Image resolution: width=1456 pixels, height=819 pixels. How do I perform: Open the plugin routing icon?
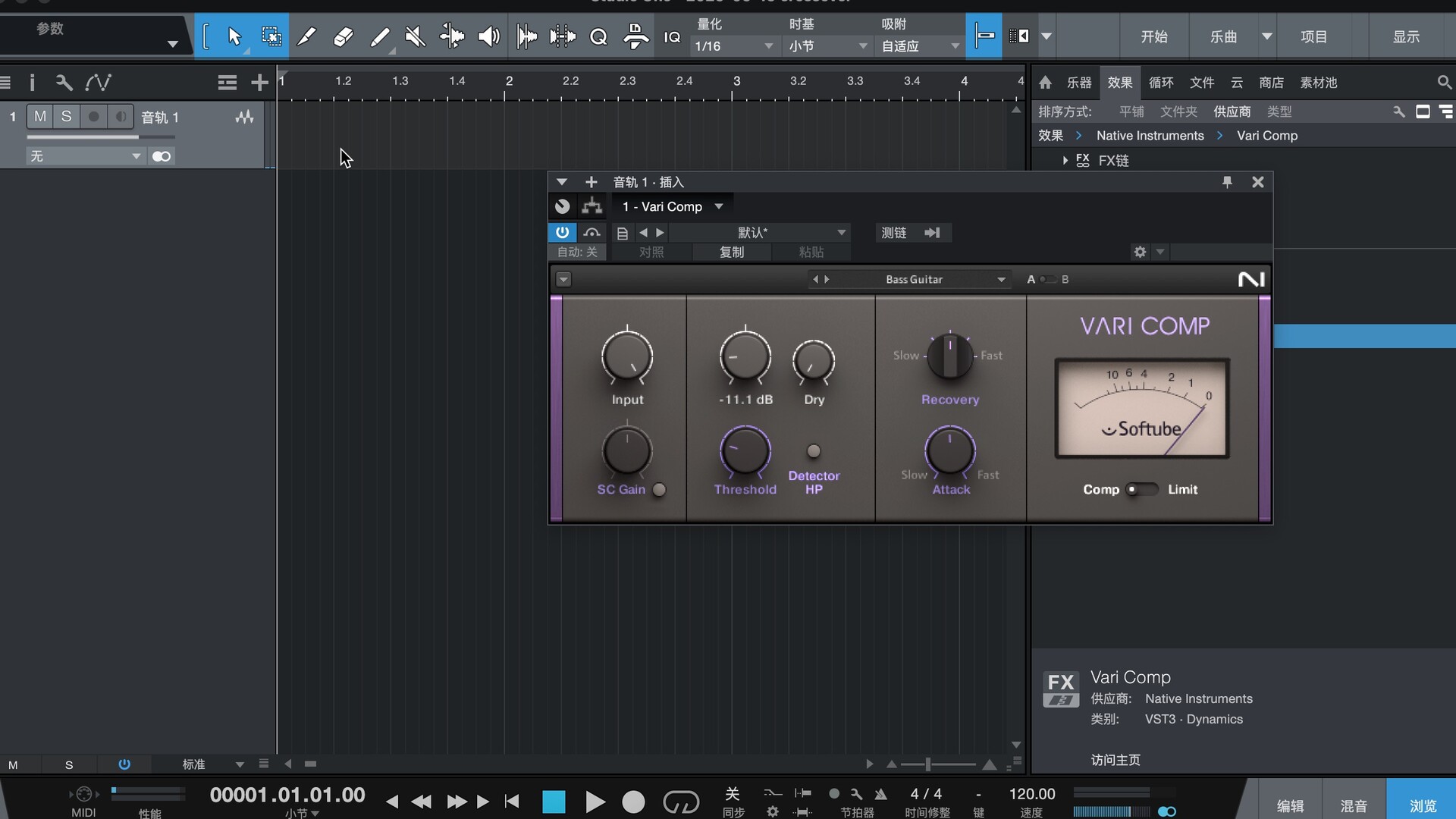[591, 206]
